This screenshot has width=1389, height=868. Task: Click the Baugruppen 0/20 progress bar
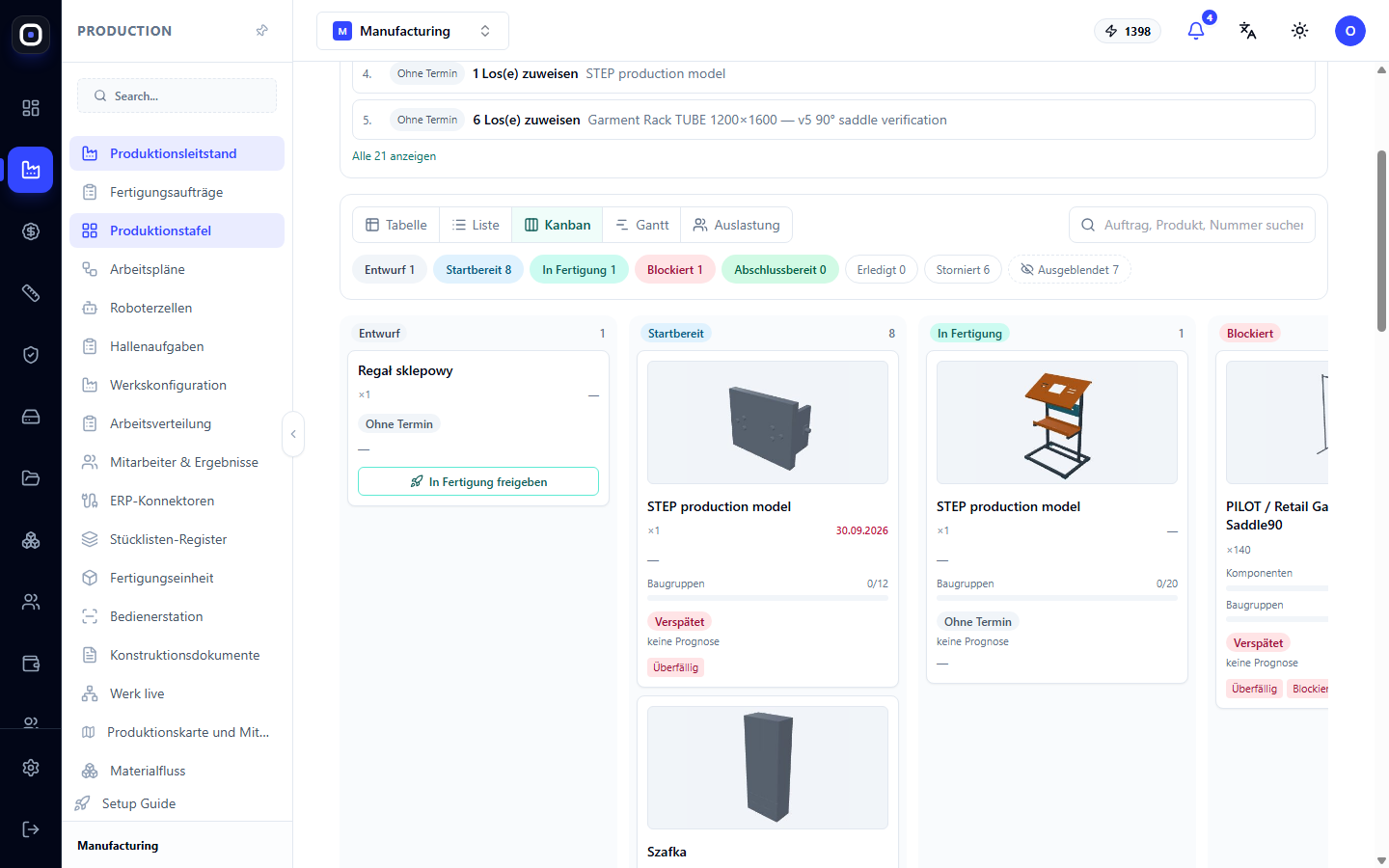[1057, 598]
